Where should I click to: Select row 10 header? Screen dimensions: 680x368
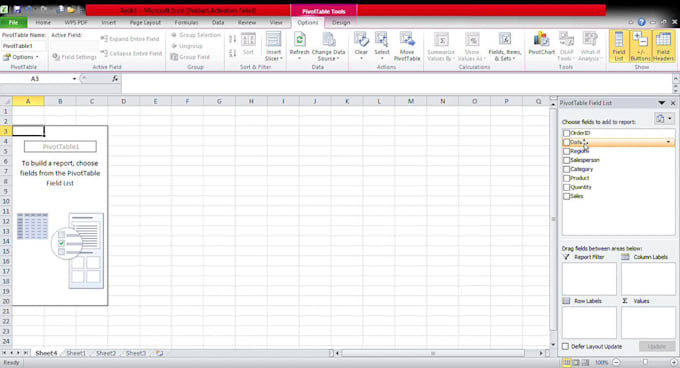[6, 201]
